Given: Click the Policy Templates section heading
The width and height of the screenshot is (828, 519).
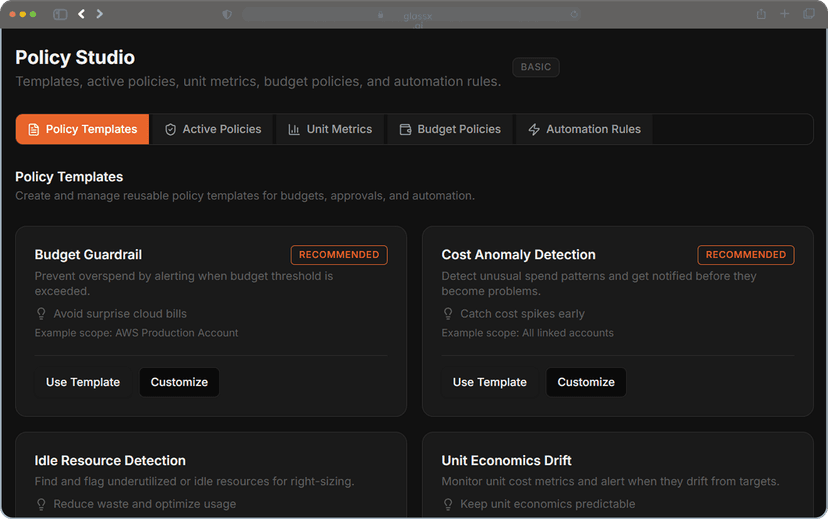Looking at the screenshot, I should [x=69, y=177].
